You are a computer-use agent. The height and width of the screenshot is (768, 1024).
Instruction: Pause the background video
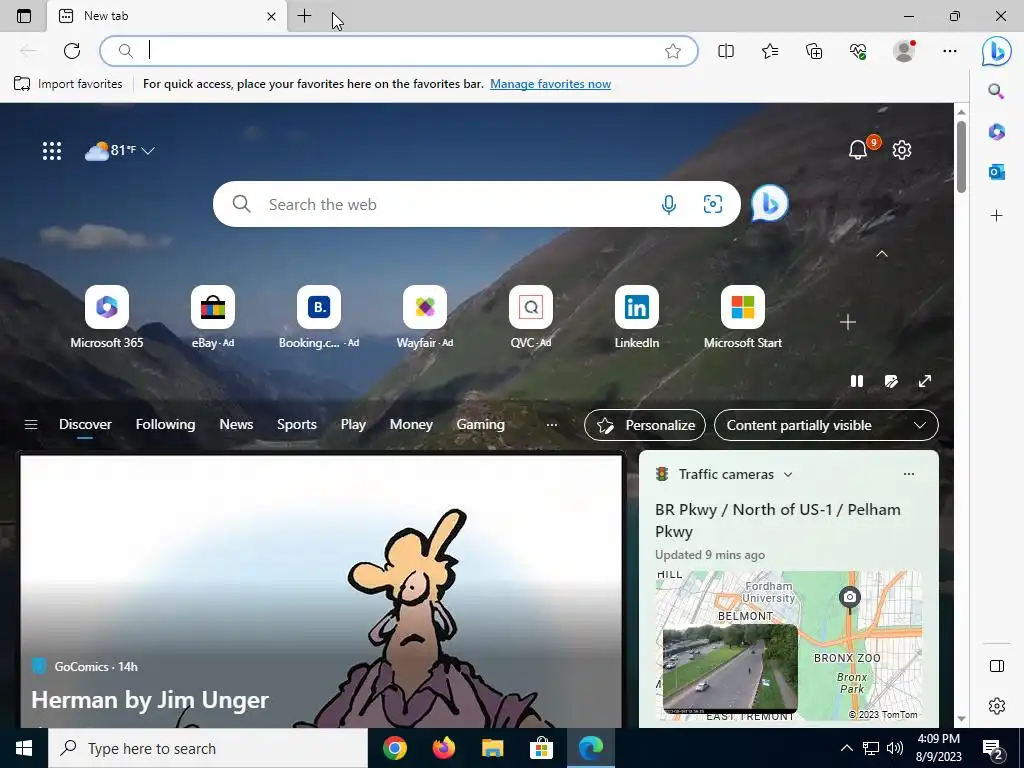click(x=857, y=381)
